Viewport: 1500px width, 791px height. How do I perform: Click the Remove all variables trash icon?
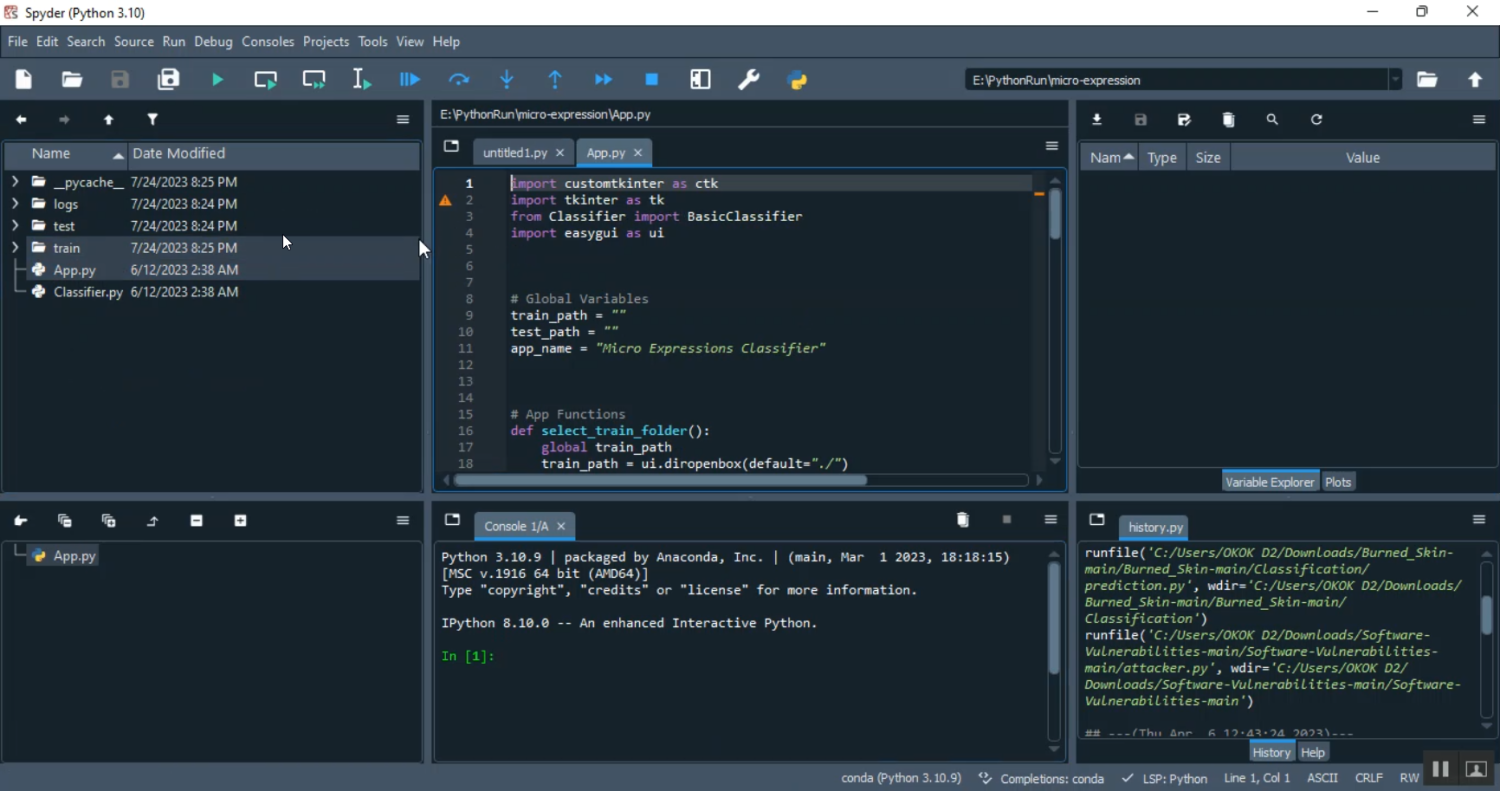1229,120
